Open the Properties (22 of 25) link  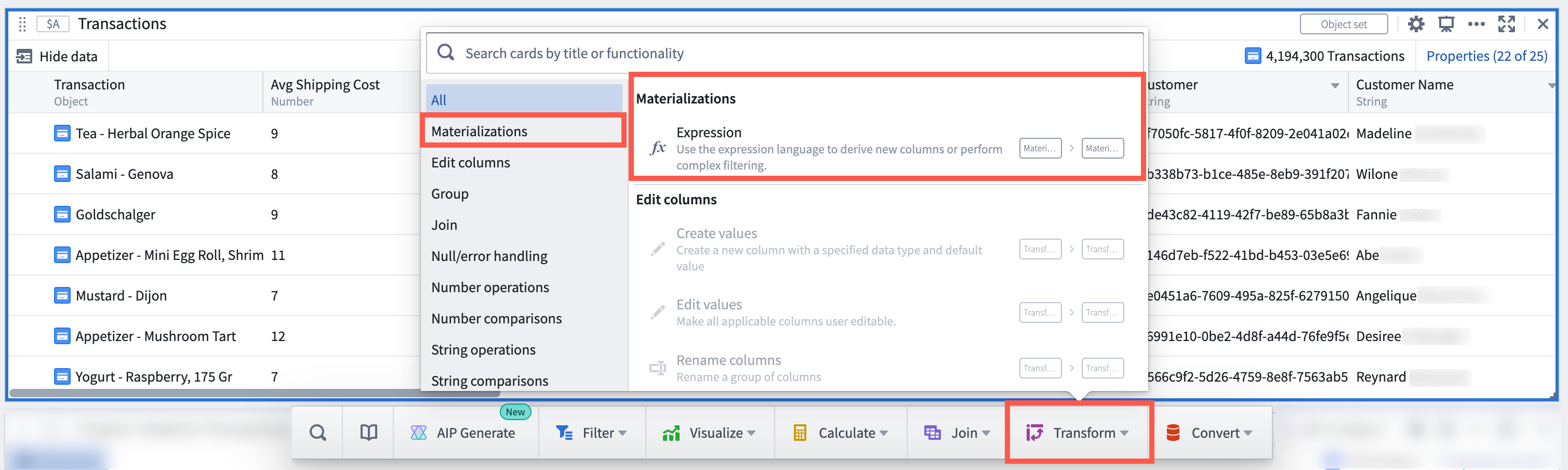point(1486,56)
